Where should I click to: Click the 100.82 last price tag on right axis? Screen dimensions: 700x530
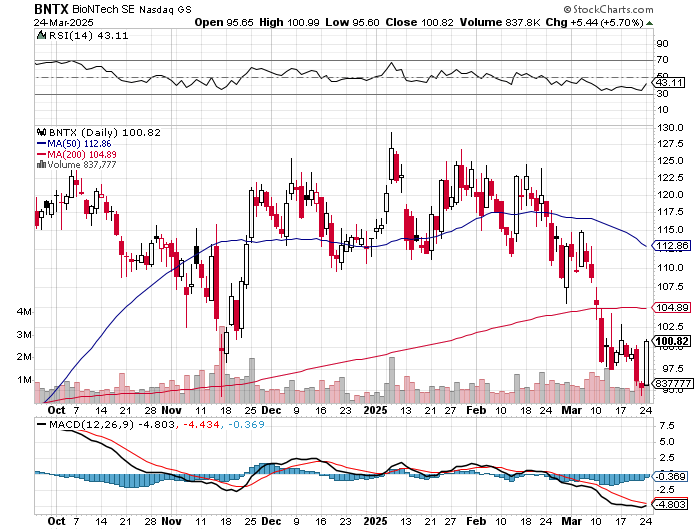point(673,342)
